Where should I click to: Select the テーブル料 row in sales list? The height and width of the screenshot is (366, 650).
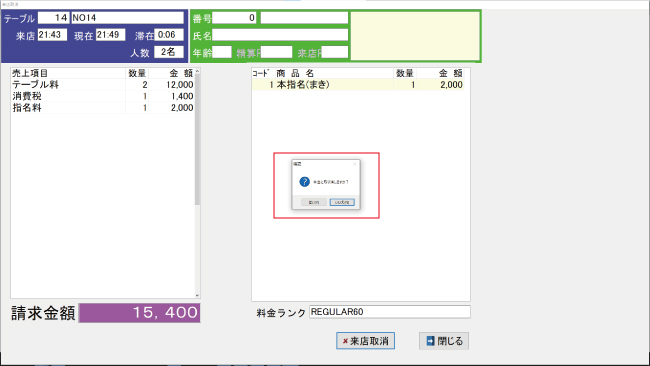(x=102, y=85)
